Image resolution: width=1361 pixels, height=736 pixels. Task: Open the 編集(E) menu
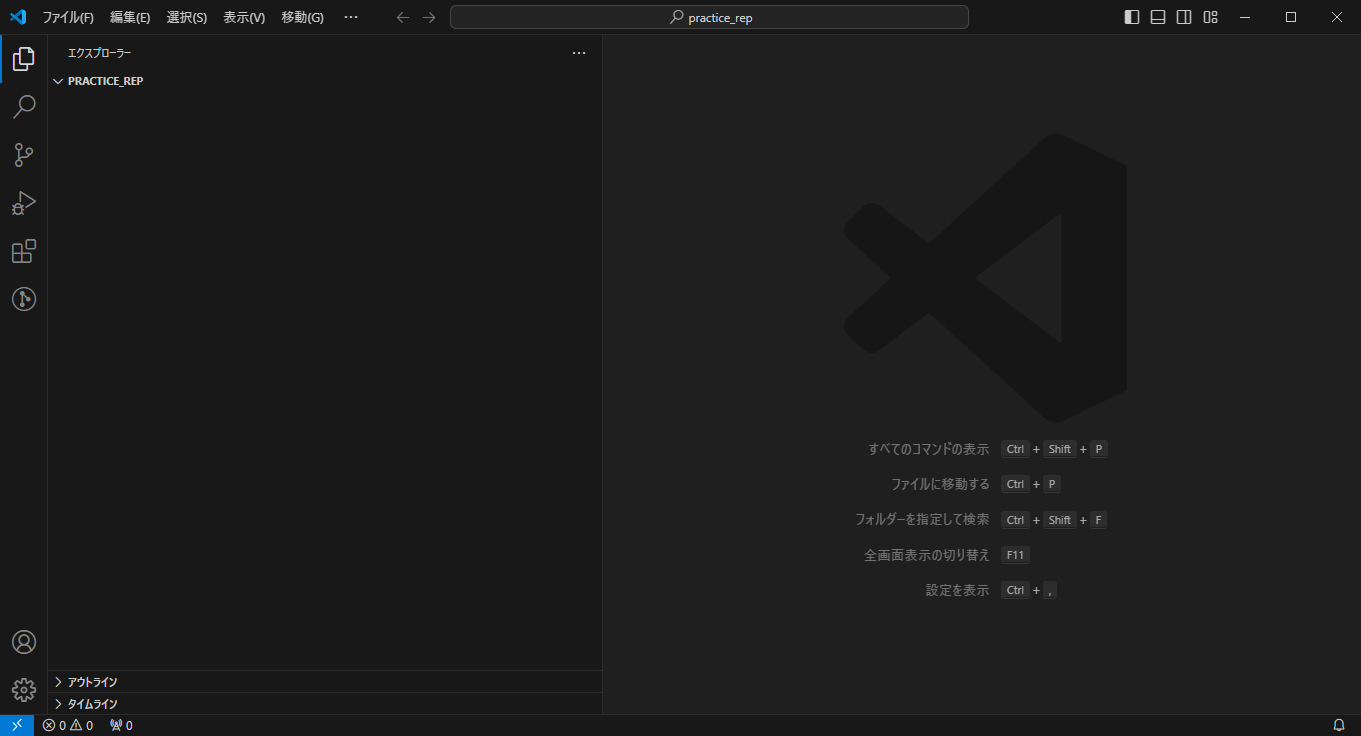coord(130,17)
